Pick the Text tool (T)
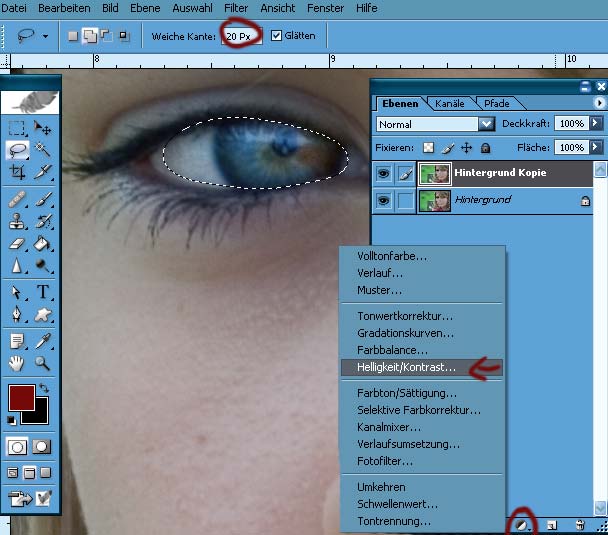The image size is (608, 535). [44, 292]
